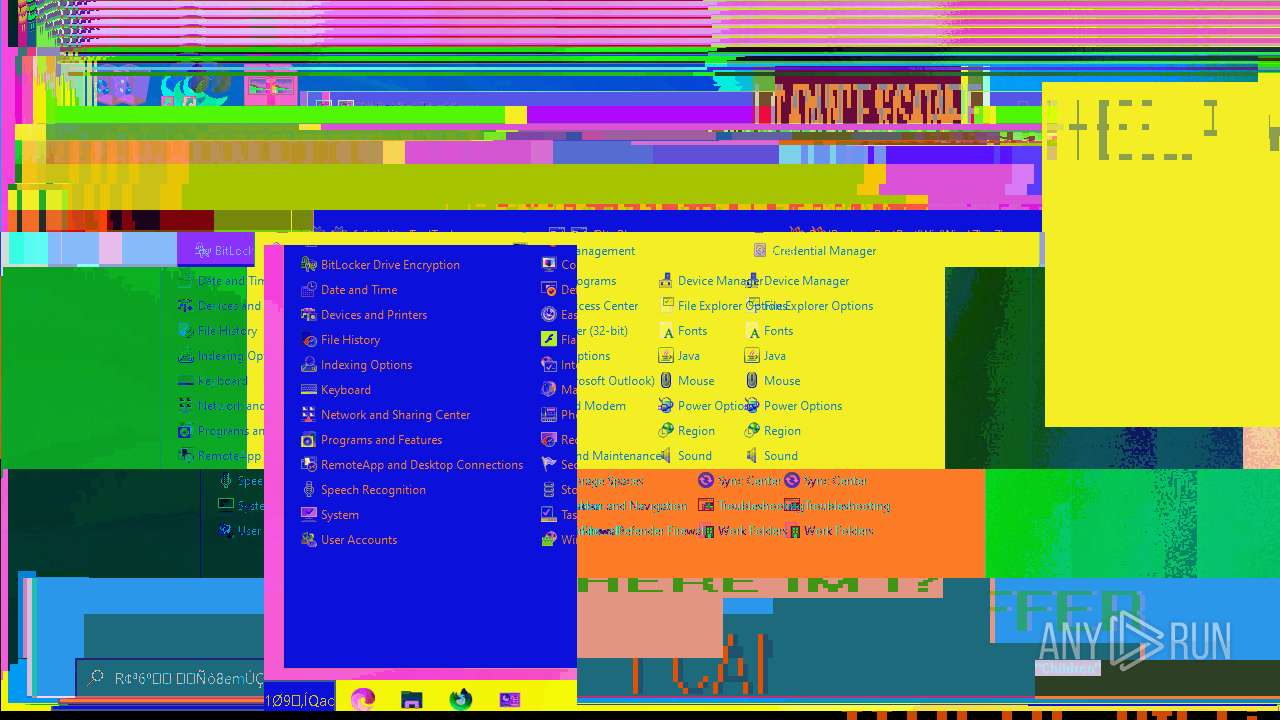Click File History icon in blue panel
Screen dimensions: 1280x720
(309, 340)
